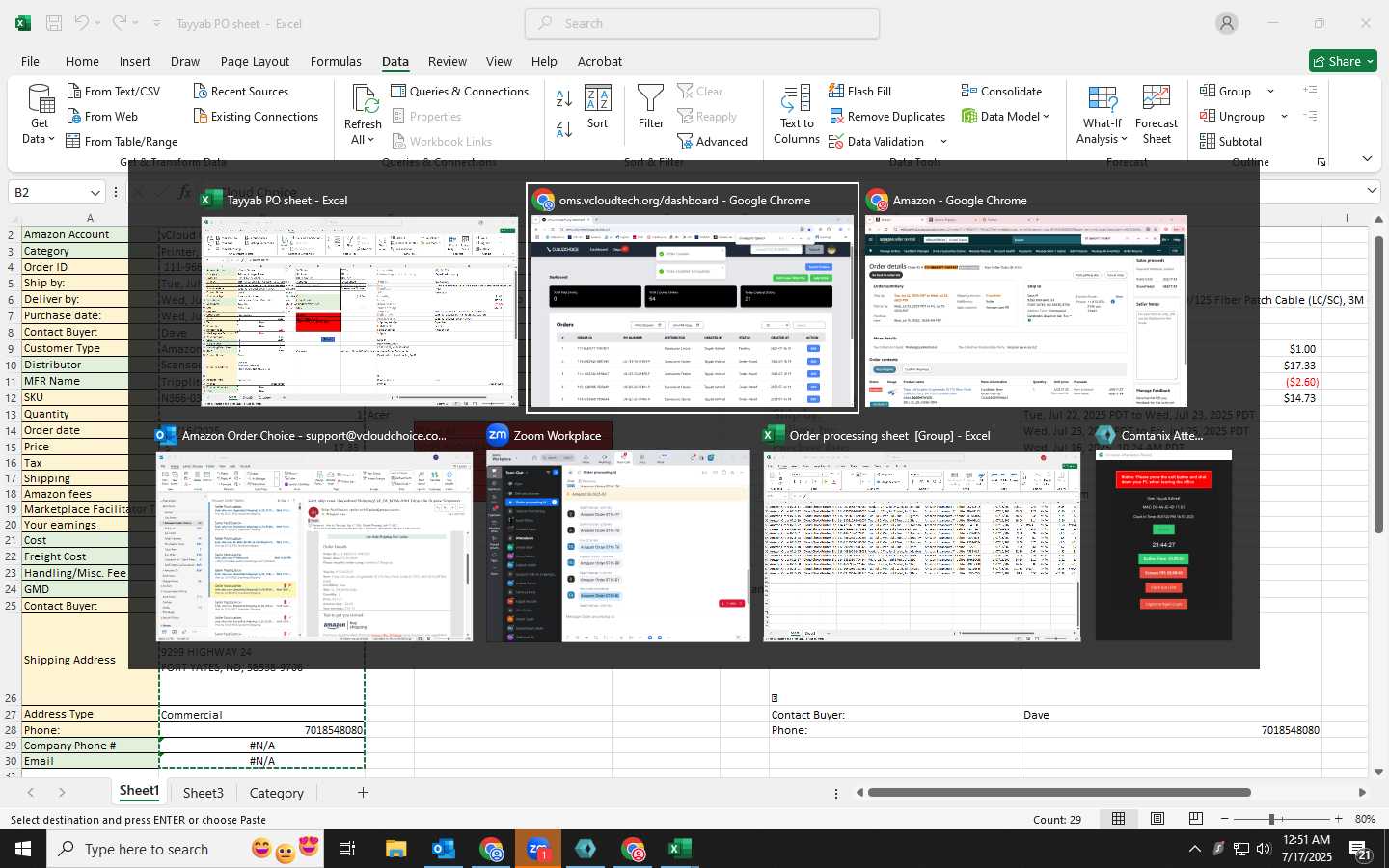This screenshot has height=868, width=1389.
Task: Open From Table/Range
Action: [x=122, y=142]
